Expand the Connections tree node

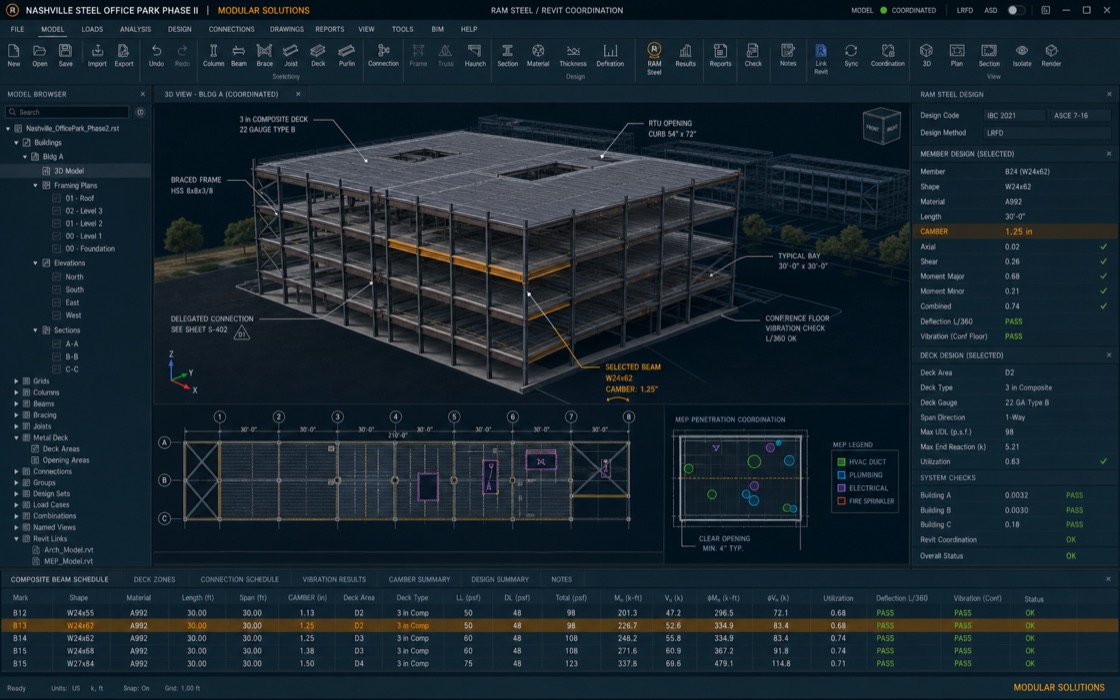tap(16, 471)
